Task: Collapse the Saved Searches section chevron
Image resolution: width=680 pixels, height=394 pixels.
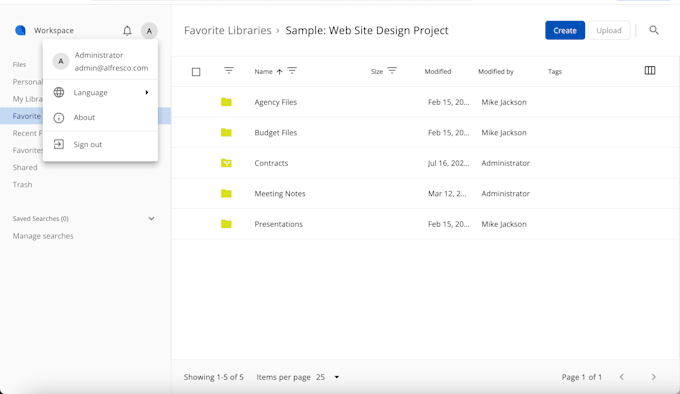Action: point(151,218)
